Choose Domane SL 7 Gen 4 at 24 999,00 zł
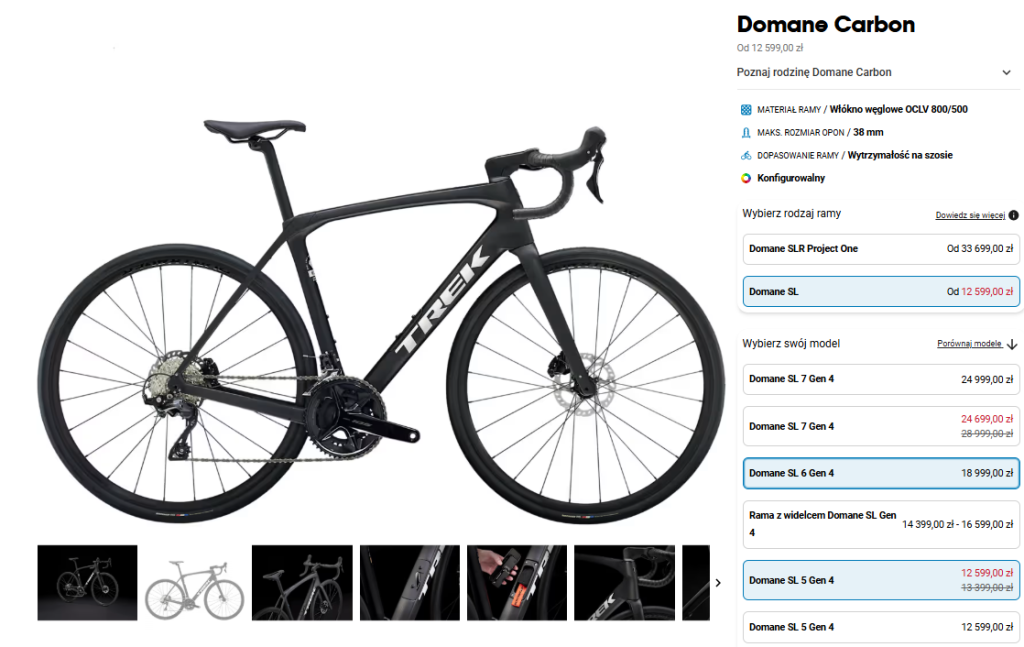 point(881,379)
